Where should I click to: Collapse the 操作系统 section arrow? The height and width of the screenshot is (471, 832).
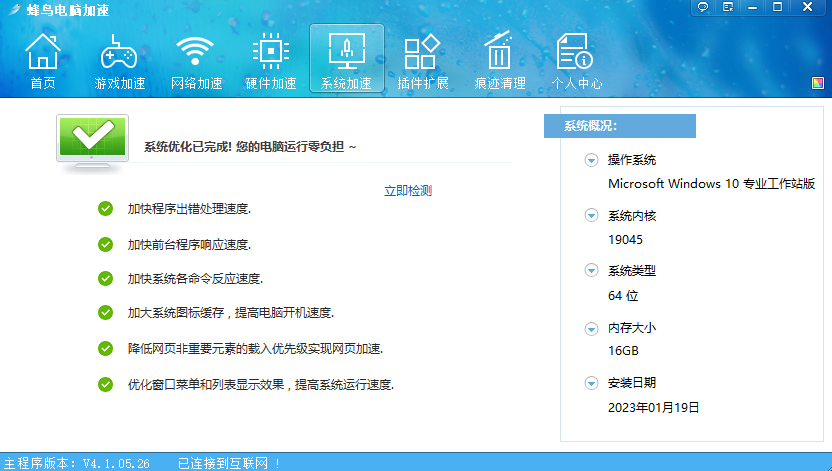pos(591,160)
